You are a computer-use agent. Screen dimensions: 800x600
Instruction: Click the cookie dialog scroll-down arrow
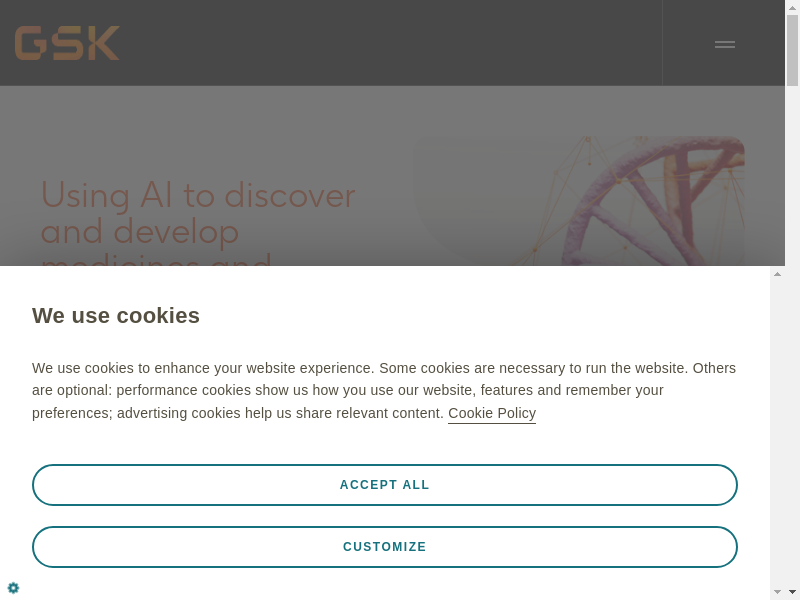coord(777,592)
